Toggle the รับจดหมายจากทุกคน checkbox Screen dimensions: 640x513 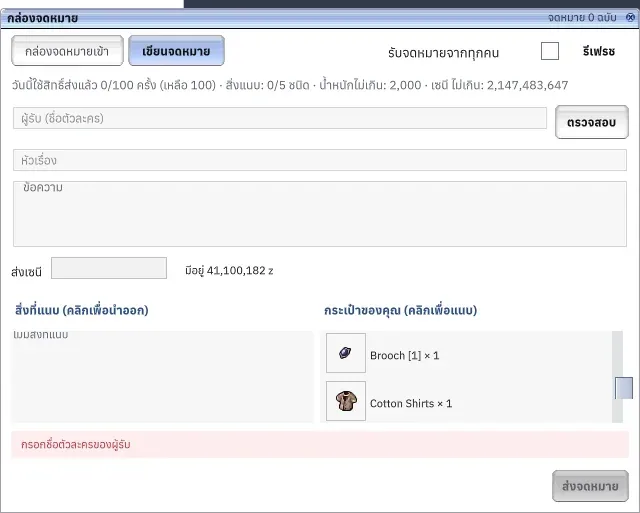click(549, 51)
